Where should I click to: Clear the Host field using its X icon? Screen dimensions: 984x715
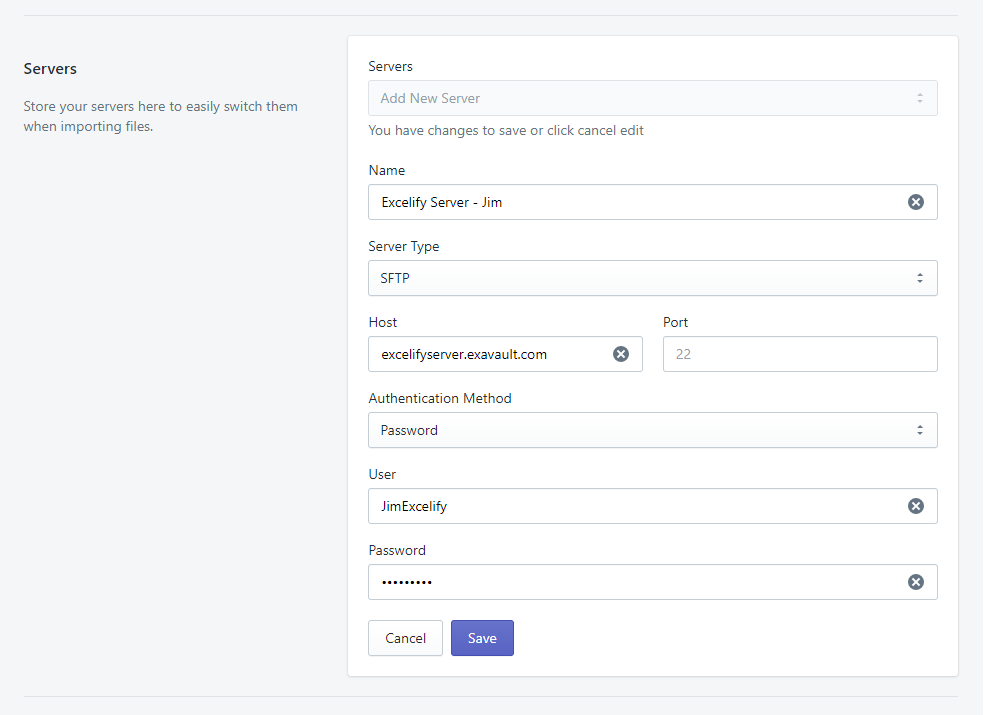click(x=620, y=354)
